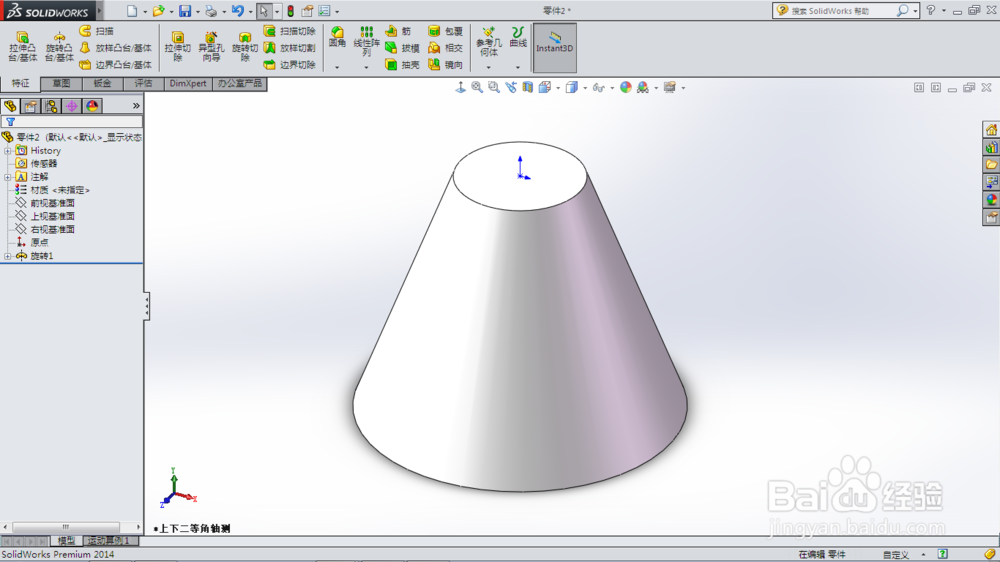
Task: Open the Appearances task pane tab
Action: [991, 200]
